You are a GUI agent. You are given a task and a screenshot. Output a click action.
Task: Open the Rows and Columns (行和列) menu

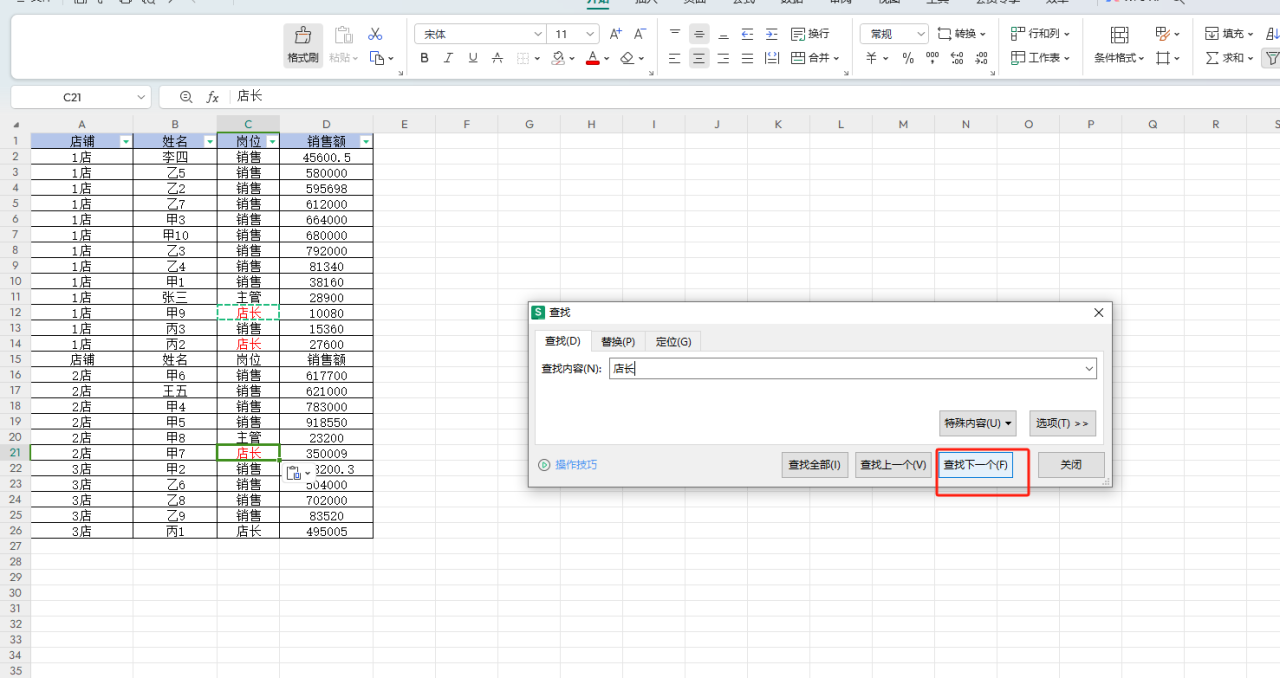pyautogui.click(x=1040, y=34)
